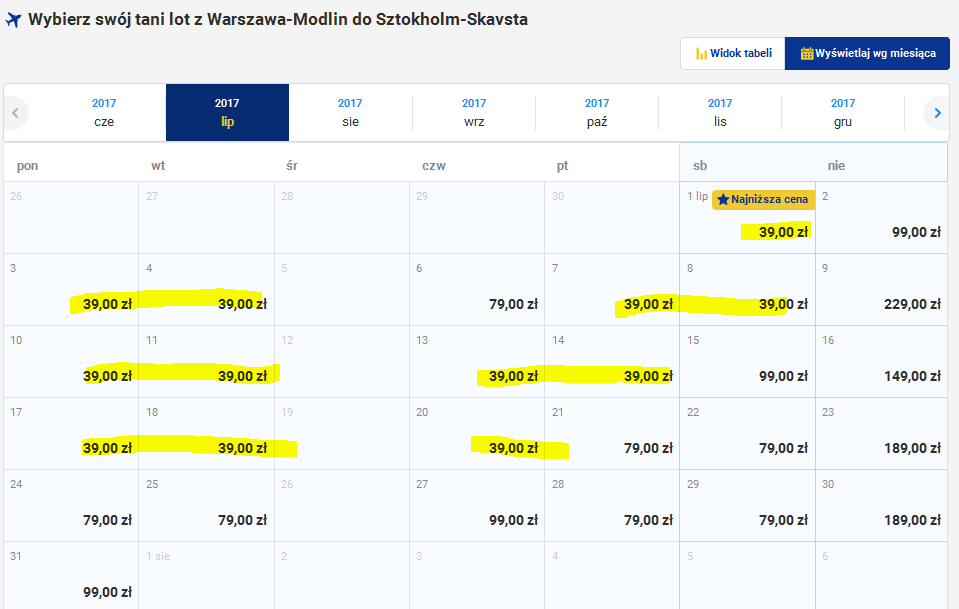The height and width of the screenshot is (609, 959).
Task: Select July 31 fare of 99,00 zł
Action: tap(71, 575)
